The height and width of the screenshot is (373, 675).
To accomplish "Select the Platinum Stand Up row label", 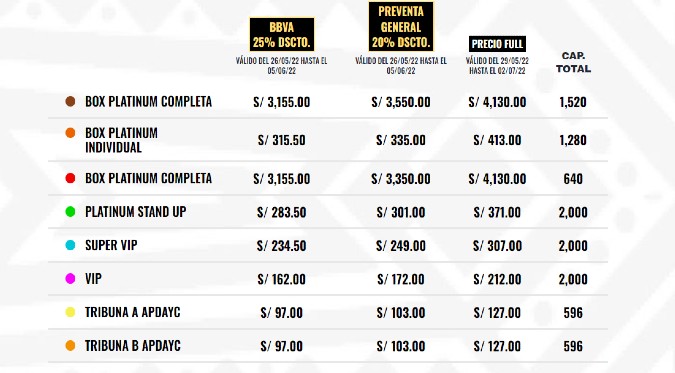I will coord(136,212).
